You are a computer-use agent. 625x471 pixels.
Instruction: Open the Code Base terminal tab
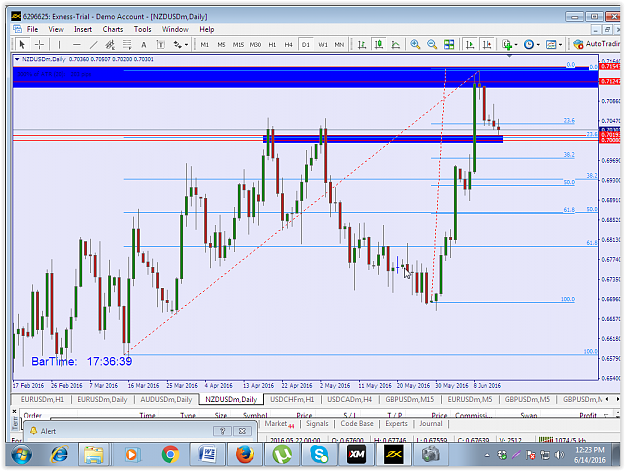[357, 424]
